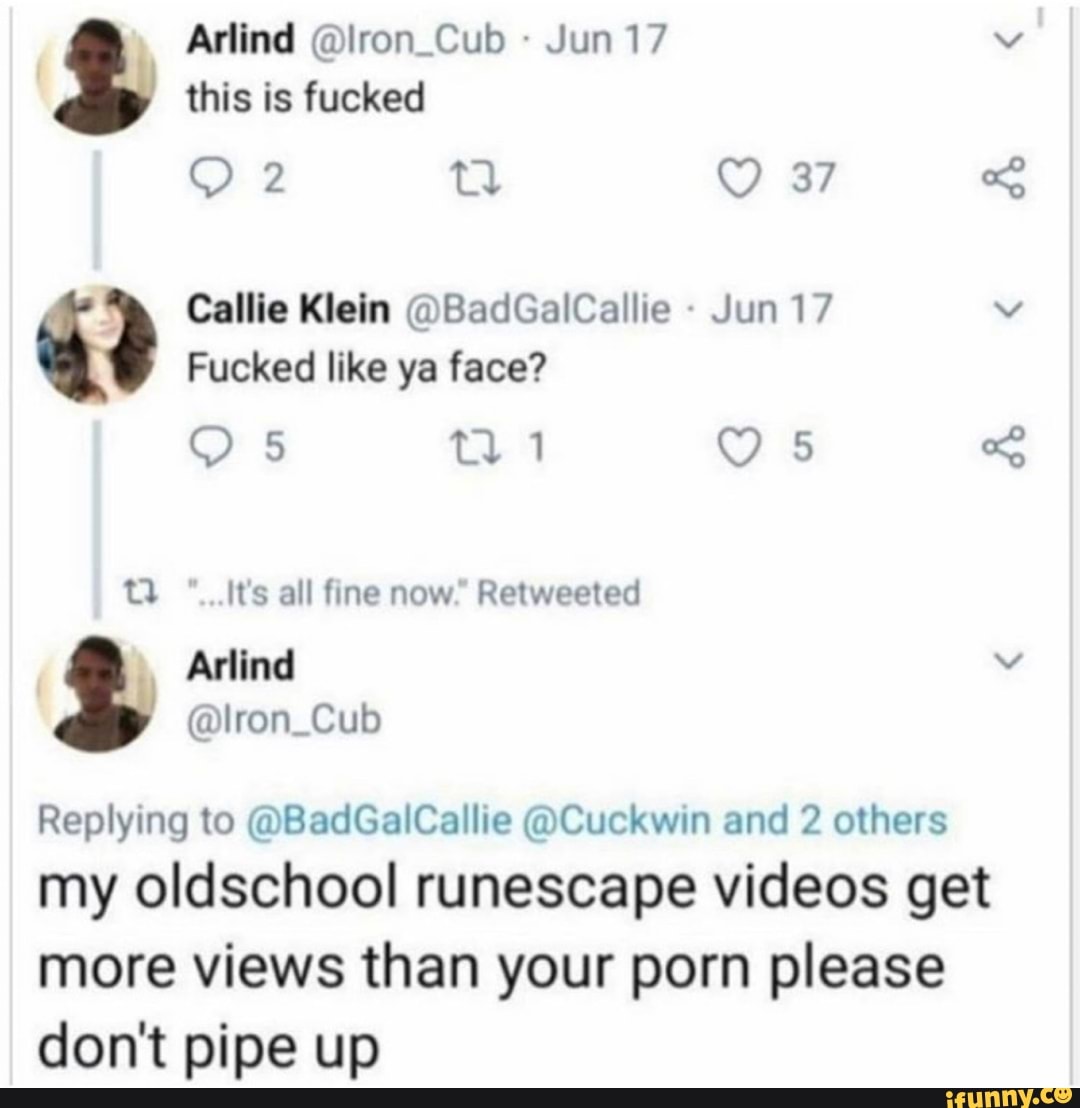Unlike Callie Klein's tweet heart icon

[x=740, y=447]
